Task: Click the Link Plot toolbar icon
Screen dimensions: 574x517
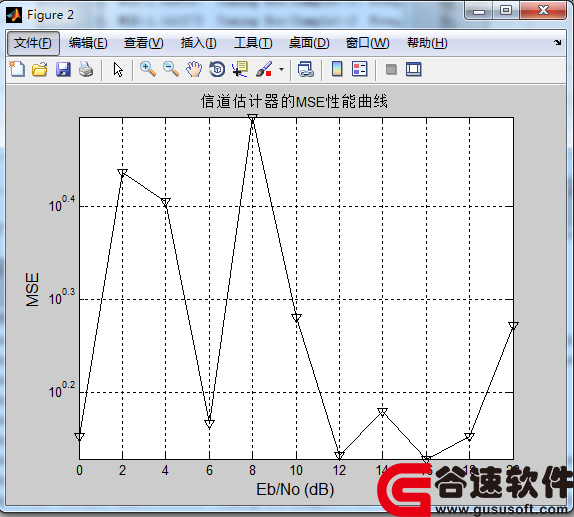Action: coord(305,69)
